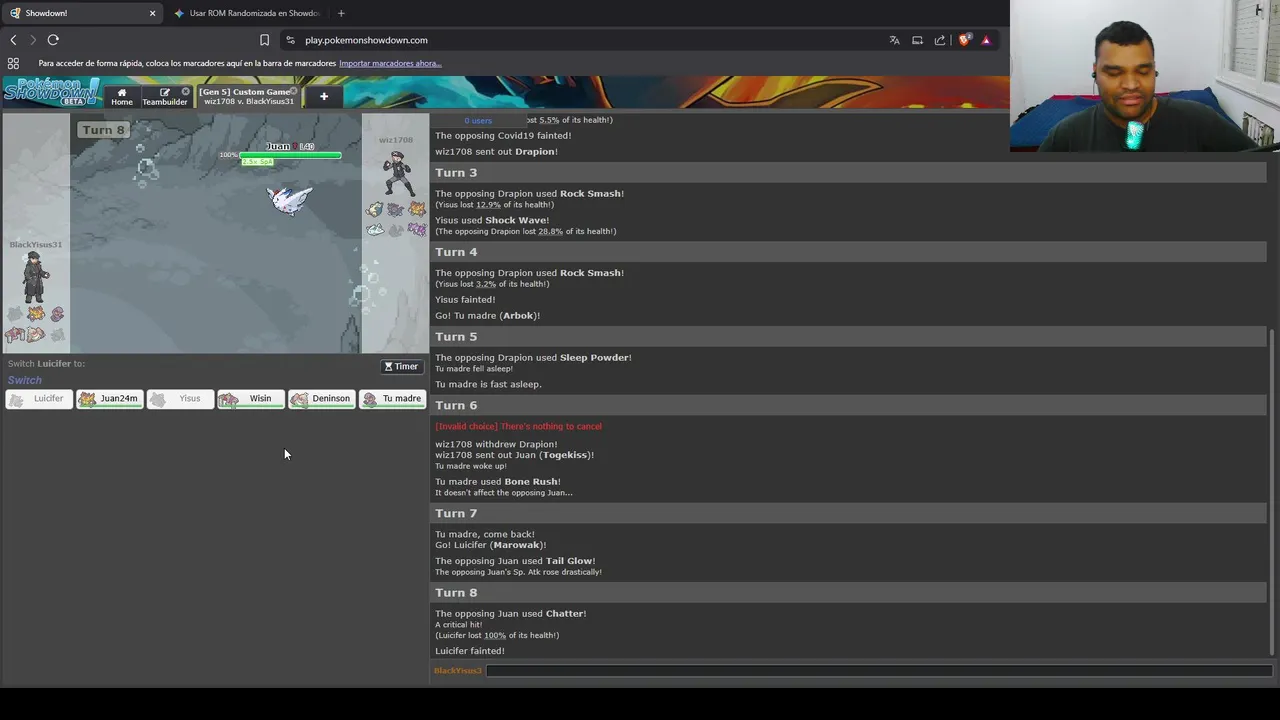Go forward in browser
Viewport: 1280px width, 720px height.
[33, 40]
